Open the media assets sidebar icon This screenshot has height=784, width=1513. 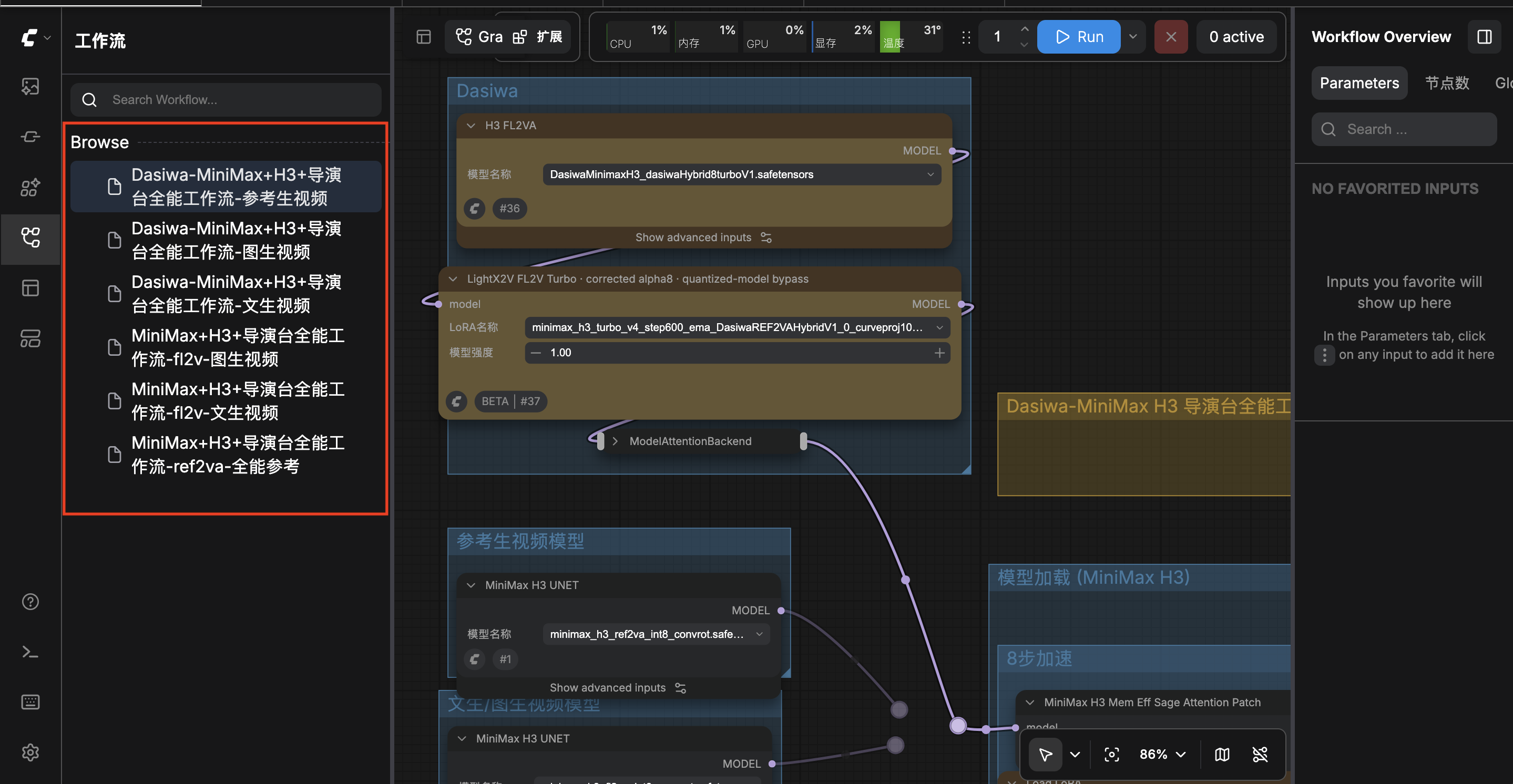[x=30, y=87]
